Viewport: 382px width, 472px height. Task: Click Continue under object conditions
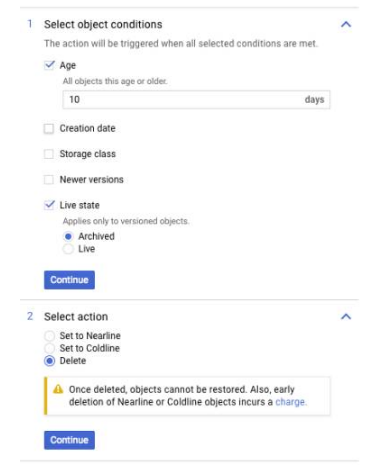click(x=69, y=280)
